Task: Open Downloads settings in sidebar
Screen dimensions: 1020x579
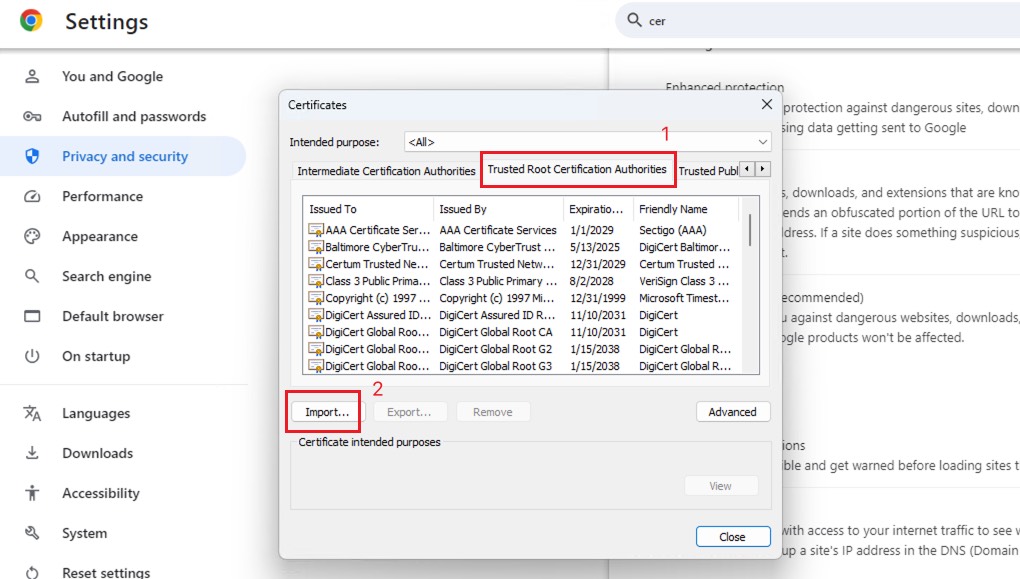Action: 97,453
